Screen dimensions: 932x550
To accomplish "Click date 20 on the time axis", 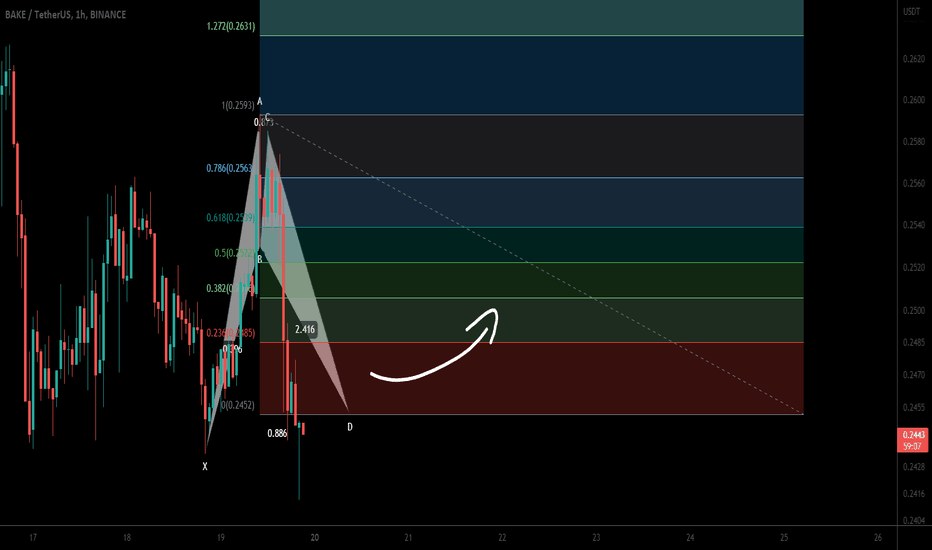I will (314, 538).
